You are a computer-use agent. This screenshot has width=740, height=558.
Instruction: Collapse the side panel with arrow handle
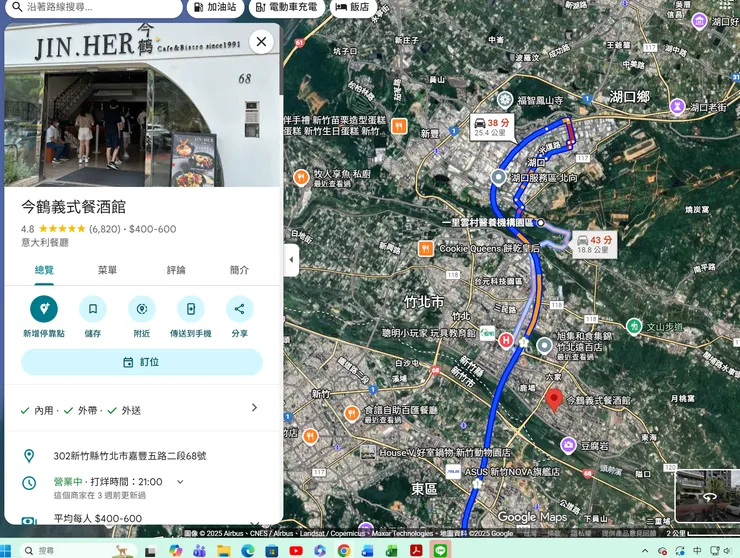[x=291, y=260]
